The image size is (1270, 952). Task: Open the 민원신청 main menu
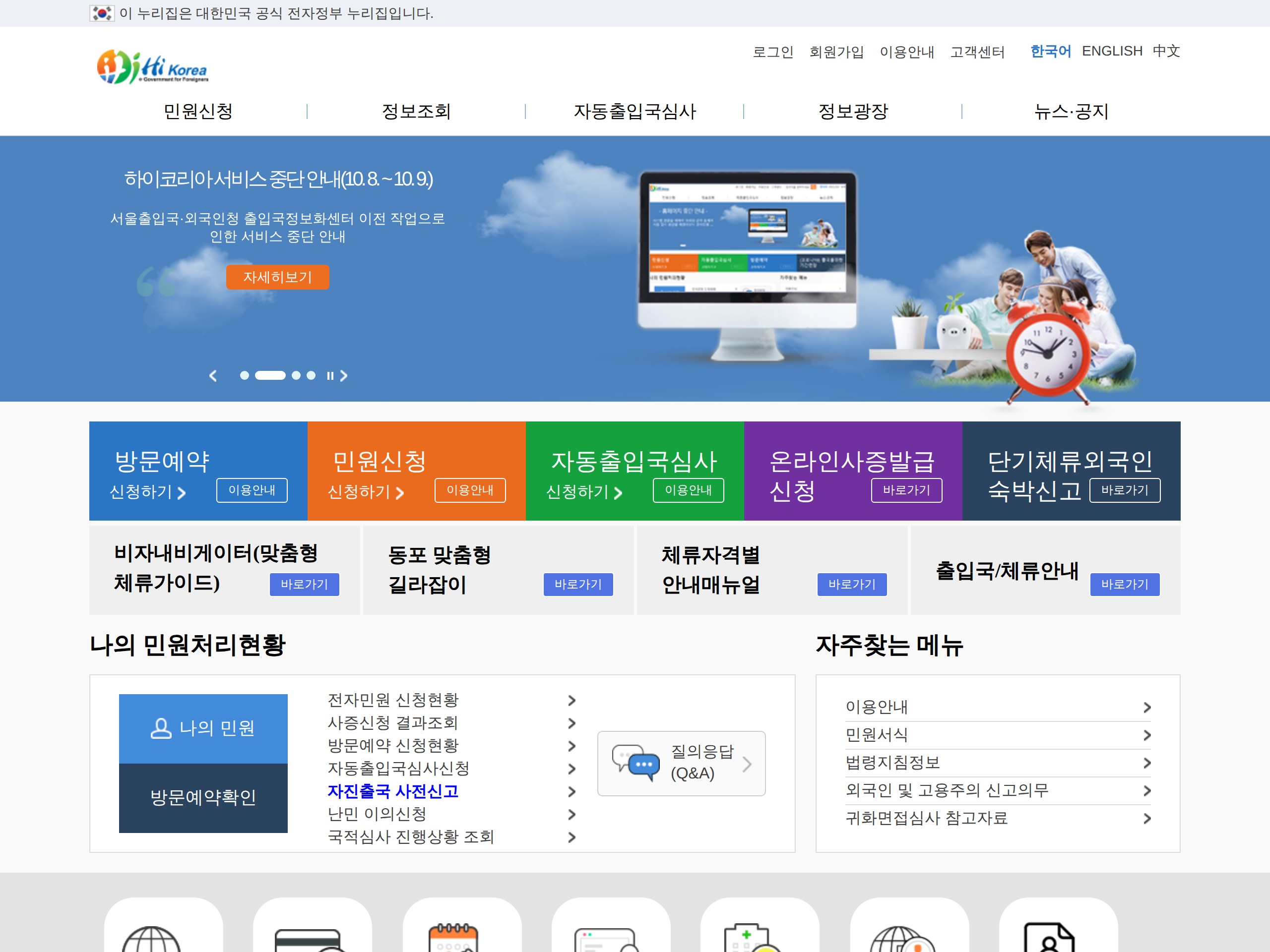(x=198, y=111)
